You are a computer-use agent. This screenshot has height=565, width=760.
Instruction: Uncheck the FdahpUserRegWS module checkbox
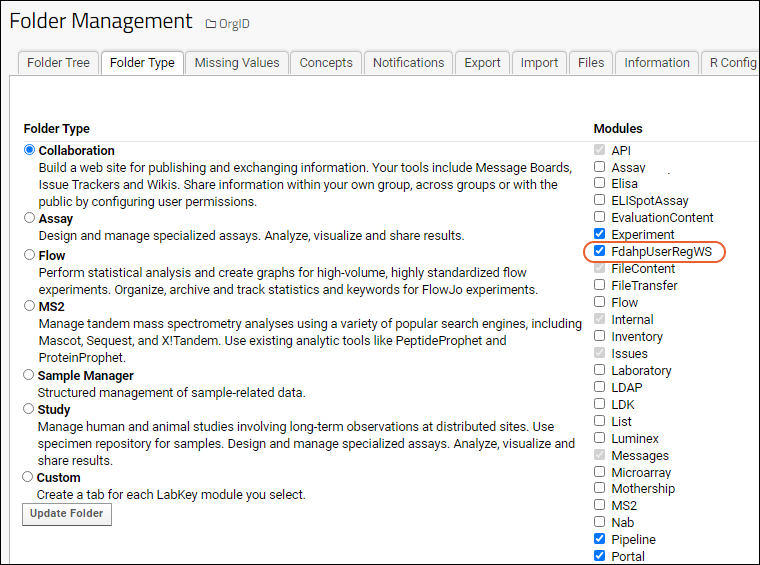[x=600, y=252]
